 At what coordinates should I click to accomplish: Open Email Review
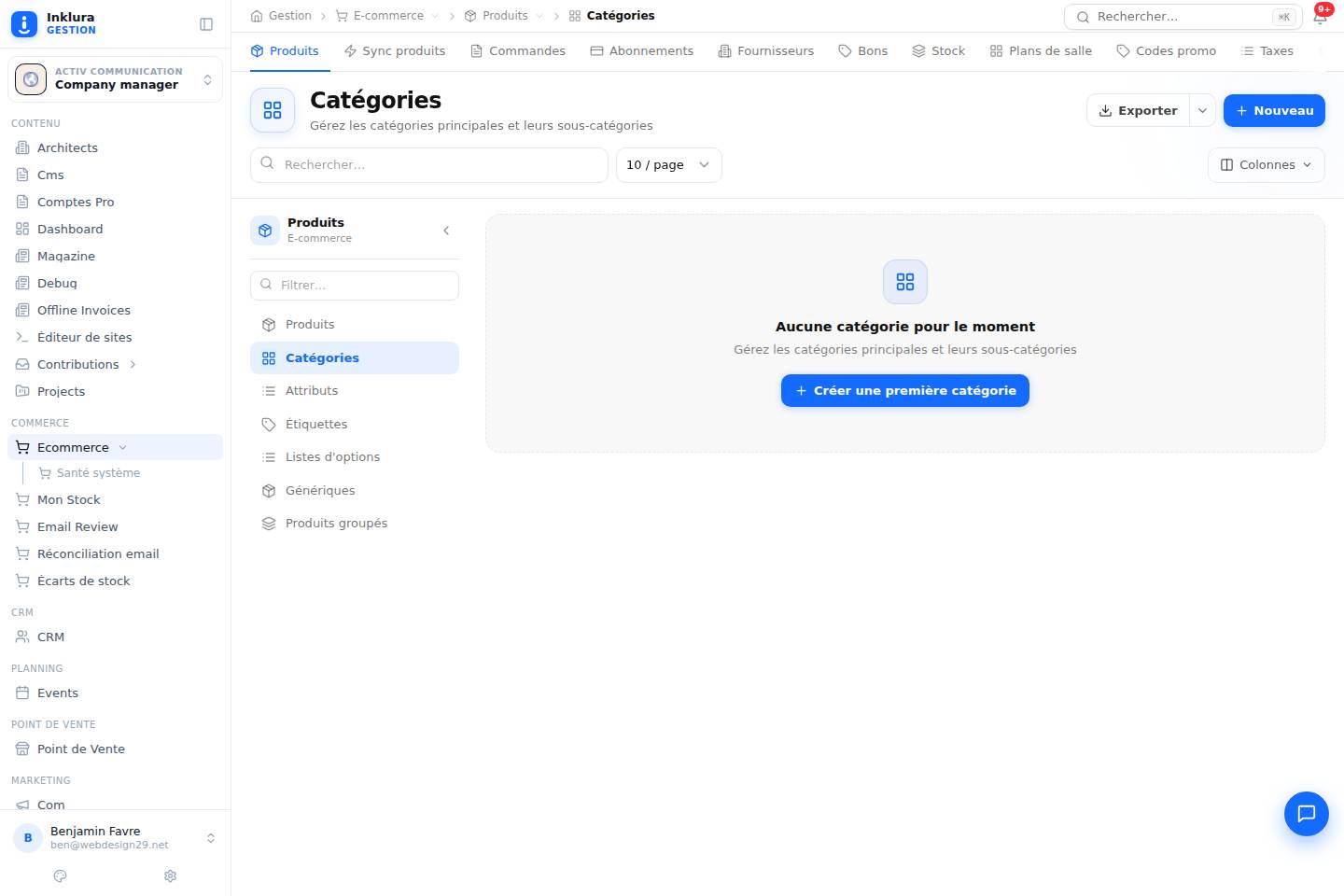tap(115, 526)
